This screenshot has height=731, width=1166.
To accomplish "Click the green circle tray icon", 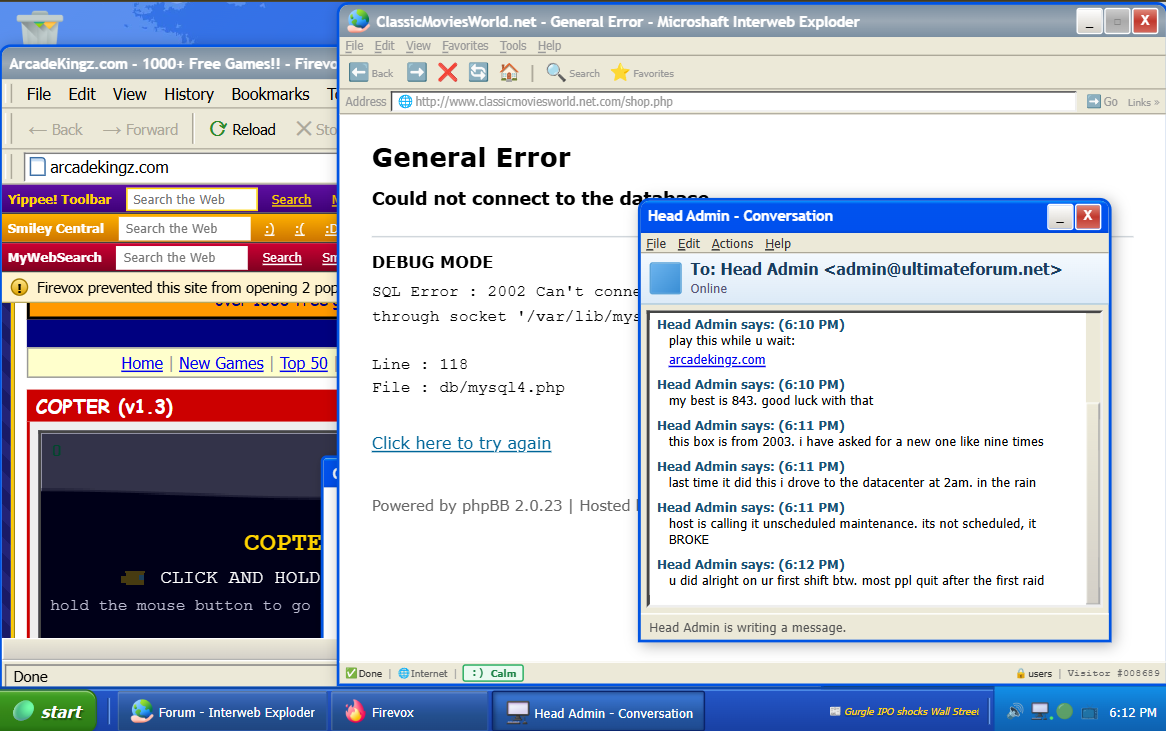I will coord(1064,712).
